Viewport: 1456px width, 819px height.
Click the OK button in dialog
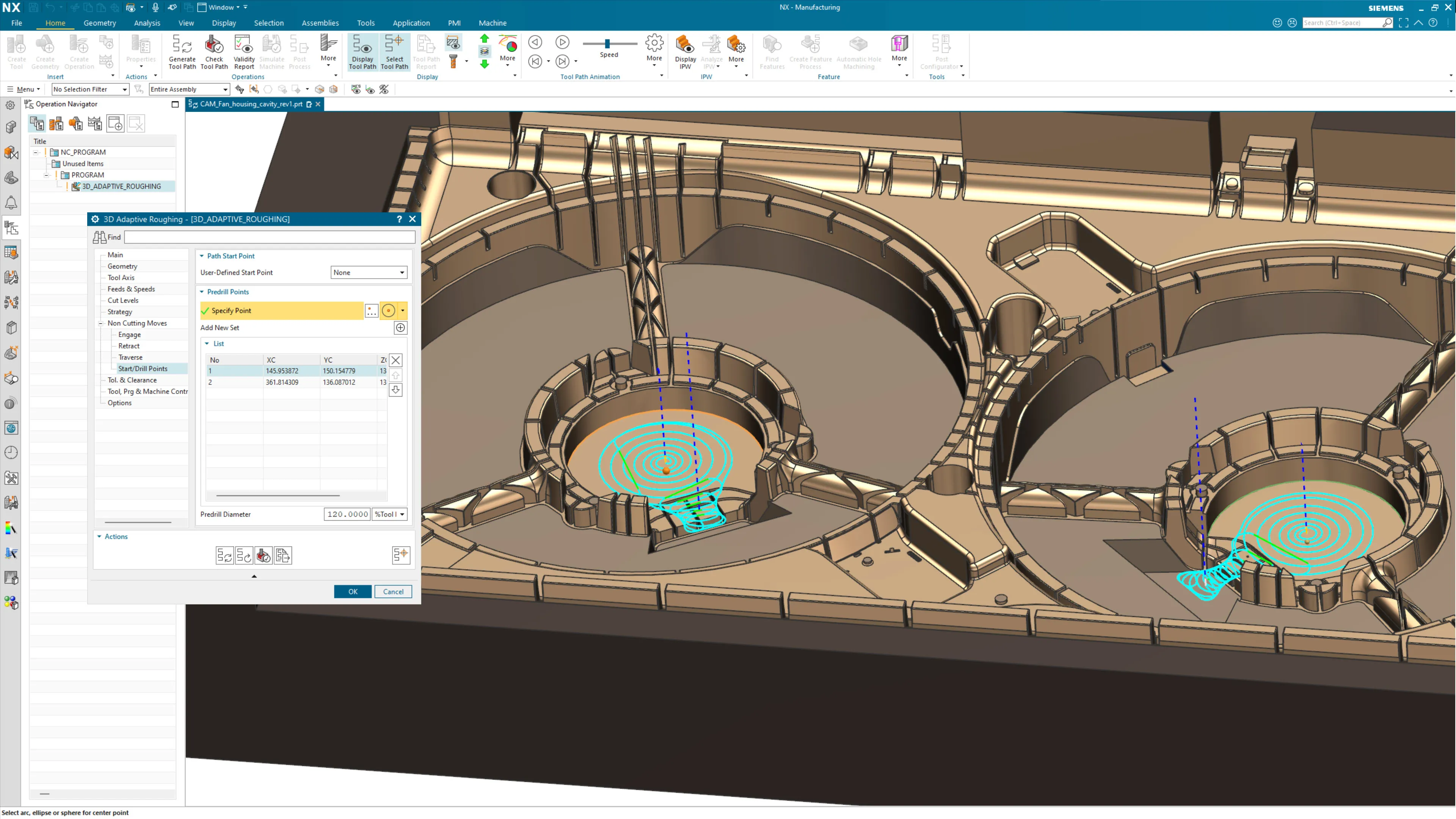(x=352, y=591)
